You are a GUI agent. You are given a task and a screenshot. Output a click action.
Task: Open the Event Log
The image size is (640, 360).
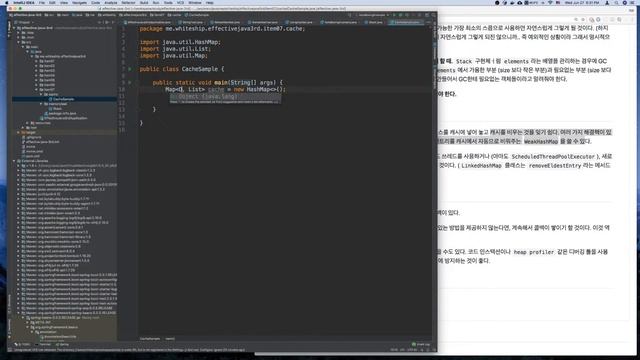point(421,344)
